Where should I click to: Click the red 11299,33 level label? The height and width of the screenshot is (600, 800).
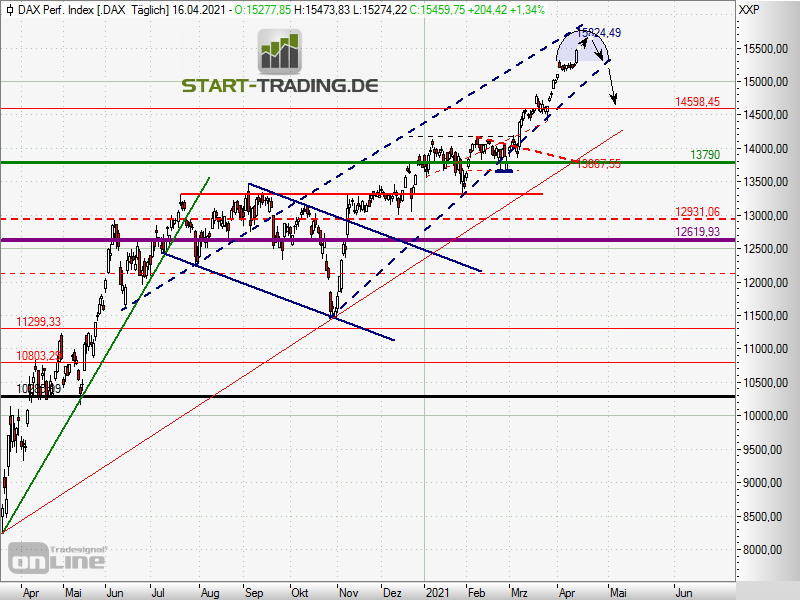pyautogui.click(x=39, y=322)
